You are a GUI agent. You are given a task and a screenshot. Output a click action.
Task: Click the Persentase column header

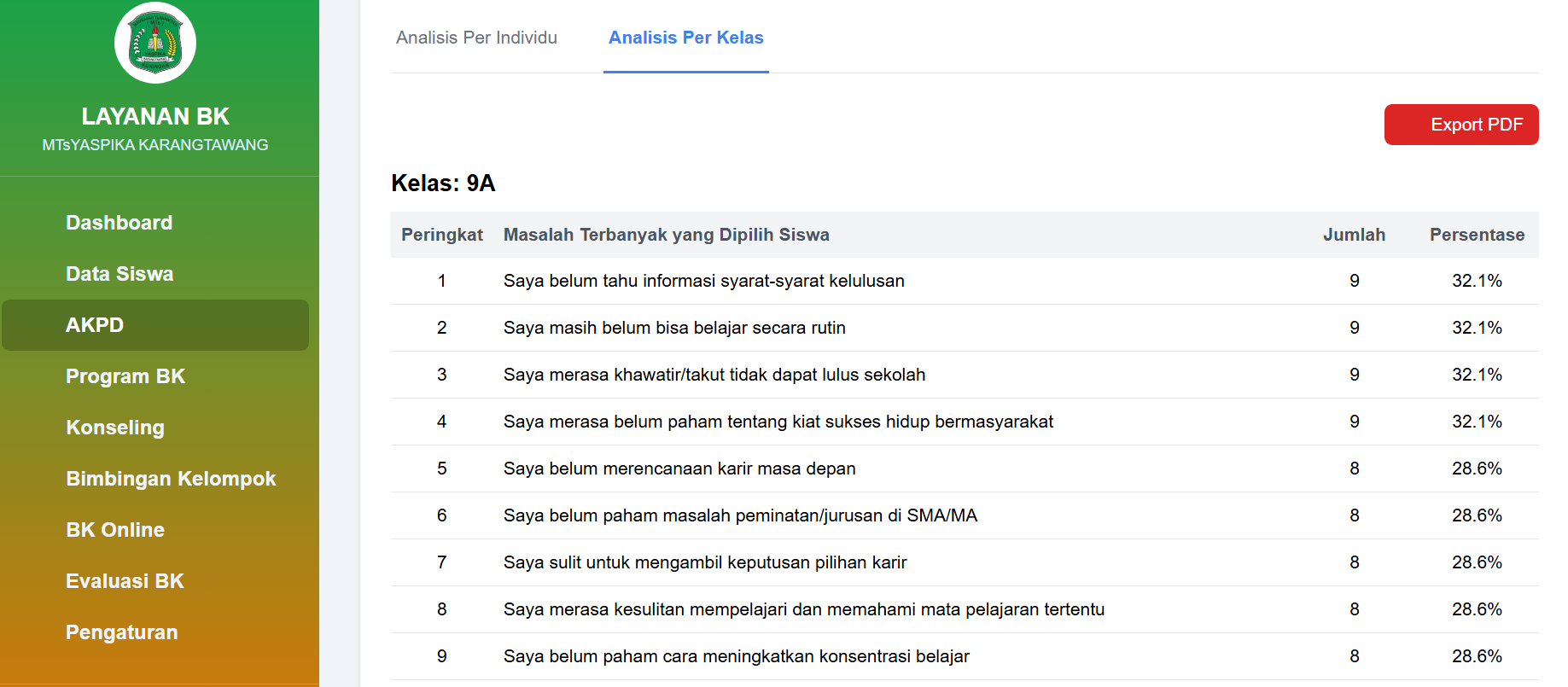coord(1477,235)
